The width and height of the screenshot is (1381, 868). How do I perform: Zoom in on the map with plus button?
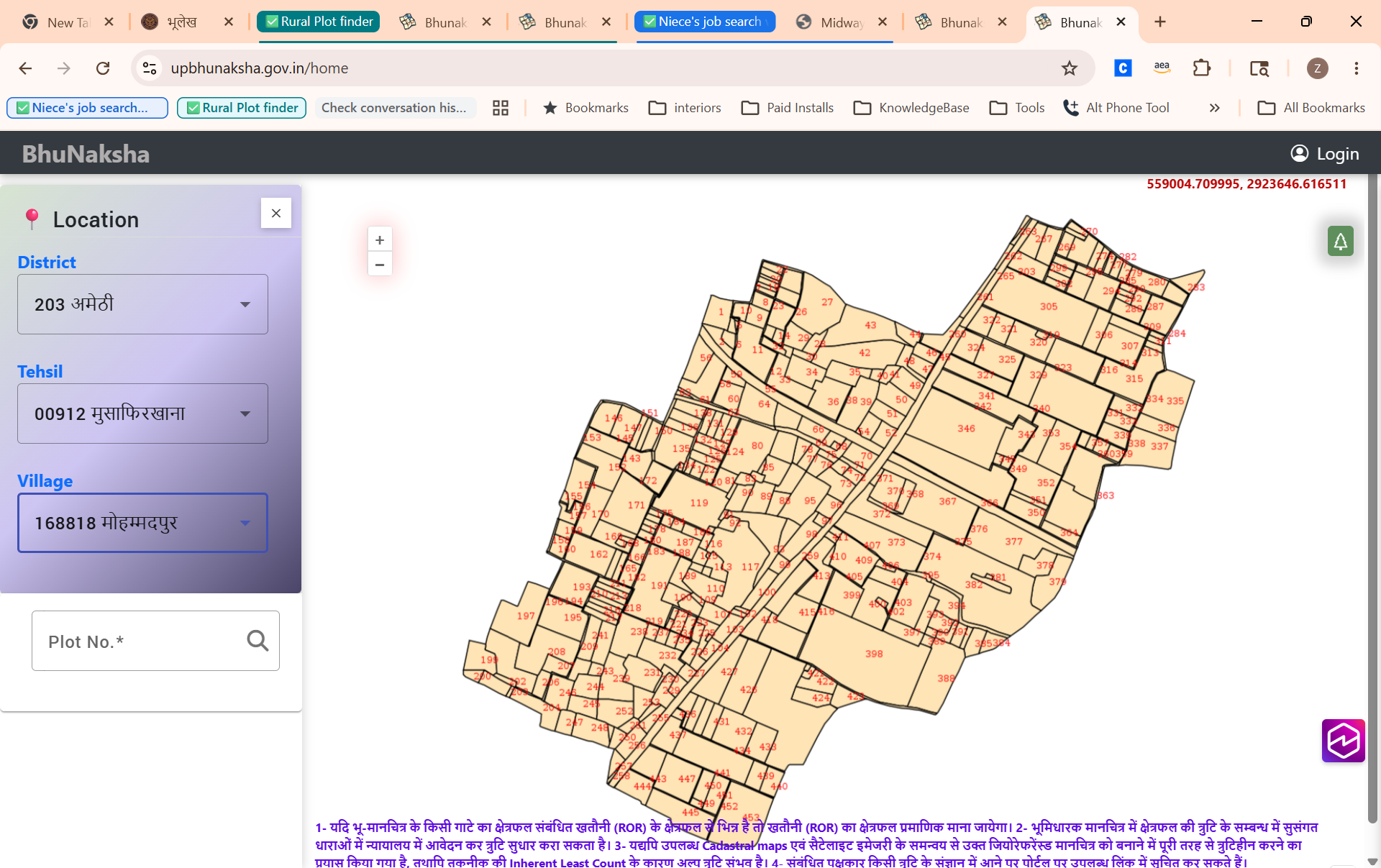coord(380,240)
